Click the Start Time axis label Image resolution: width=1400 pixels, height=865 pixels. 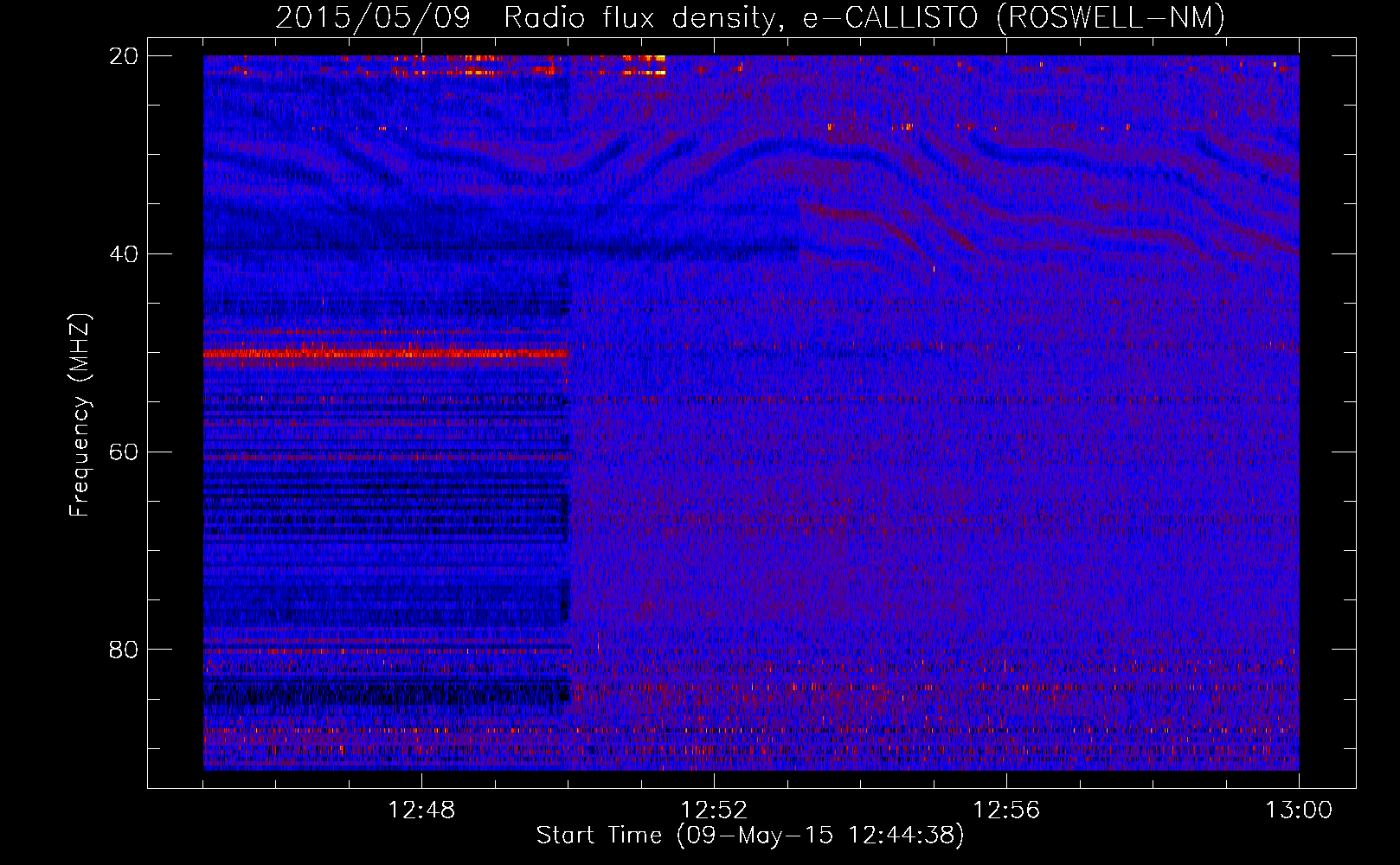click(749, 836)
